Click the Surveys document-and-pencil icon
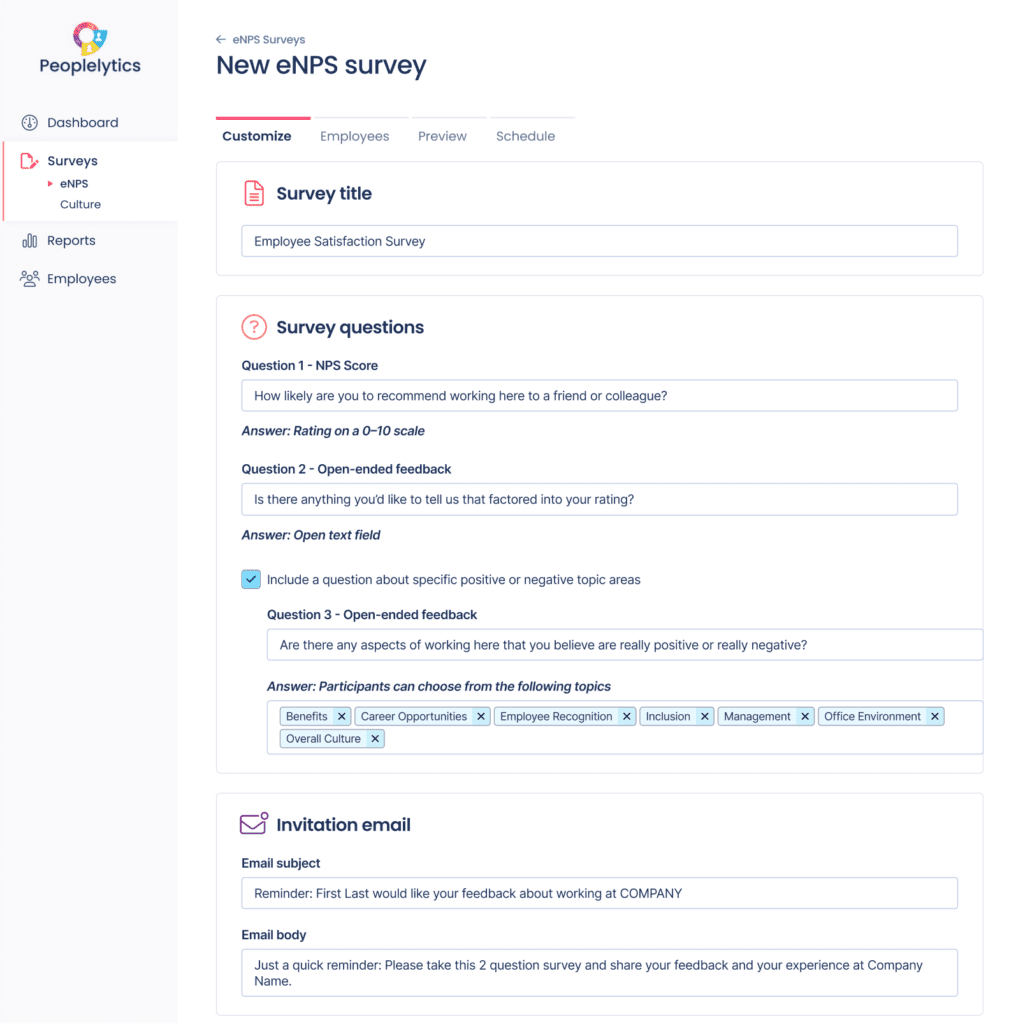This screenshot has width=1016, height=1024. tap(29, 160)
